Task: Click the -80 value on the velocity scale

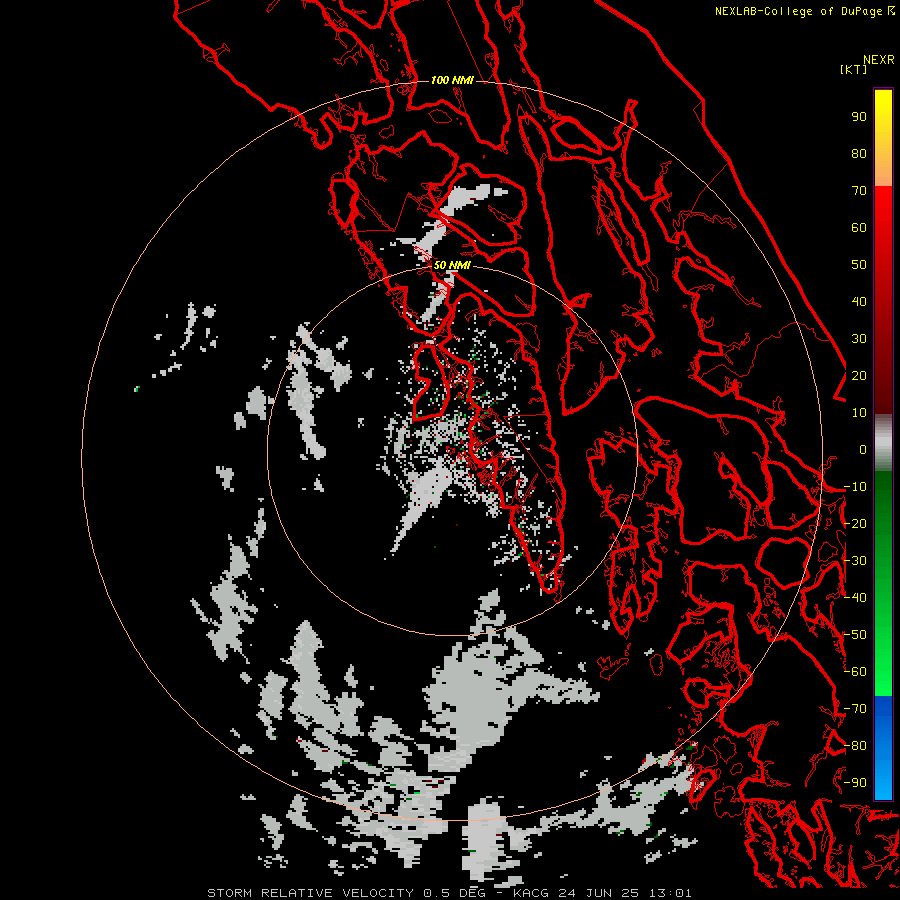Action: (855, 746)
